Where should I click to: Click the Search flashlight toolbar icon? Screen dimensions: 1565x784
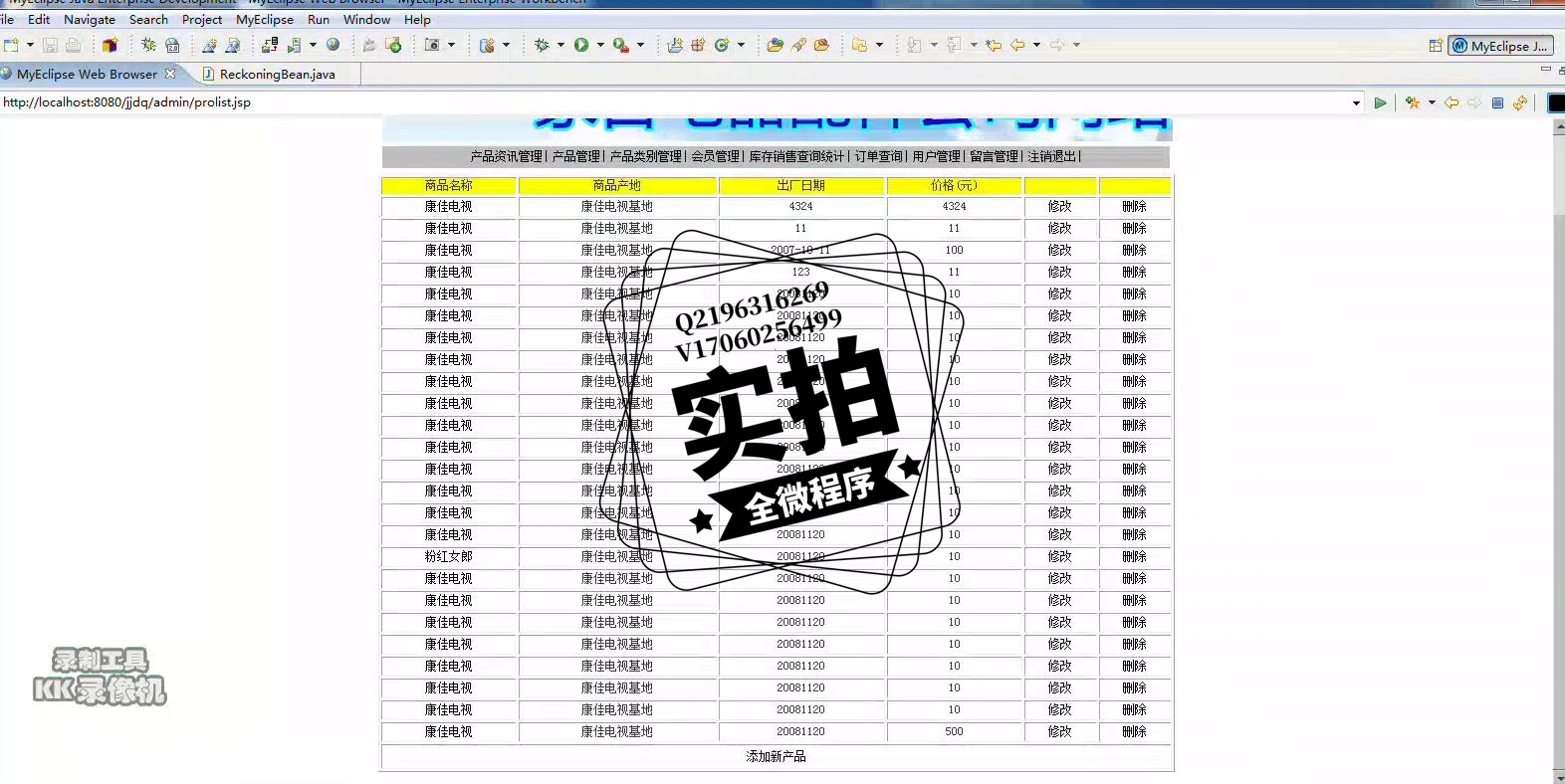pos(798,45)
